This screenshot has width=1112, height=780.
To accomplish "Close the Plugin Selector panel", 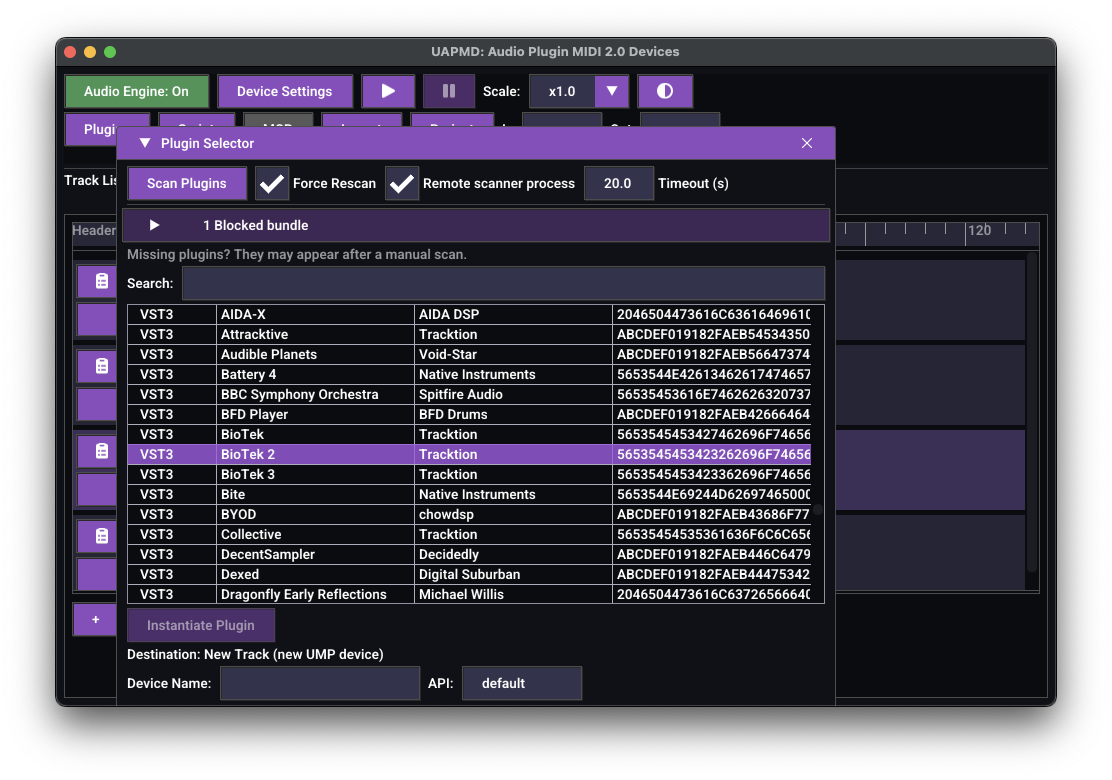I will [806, 143].
